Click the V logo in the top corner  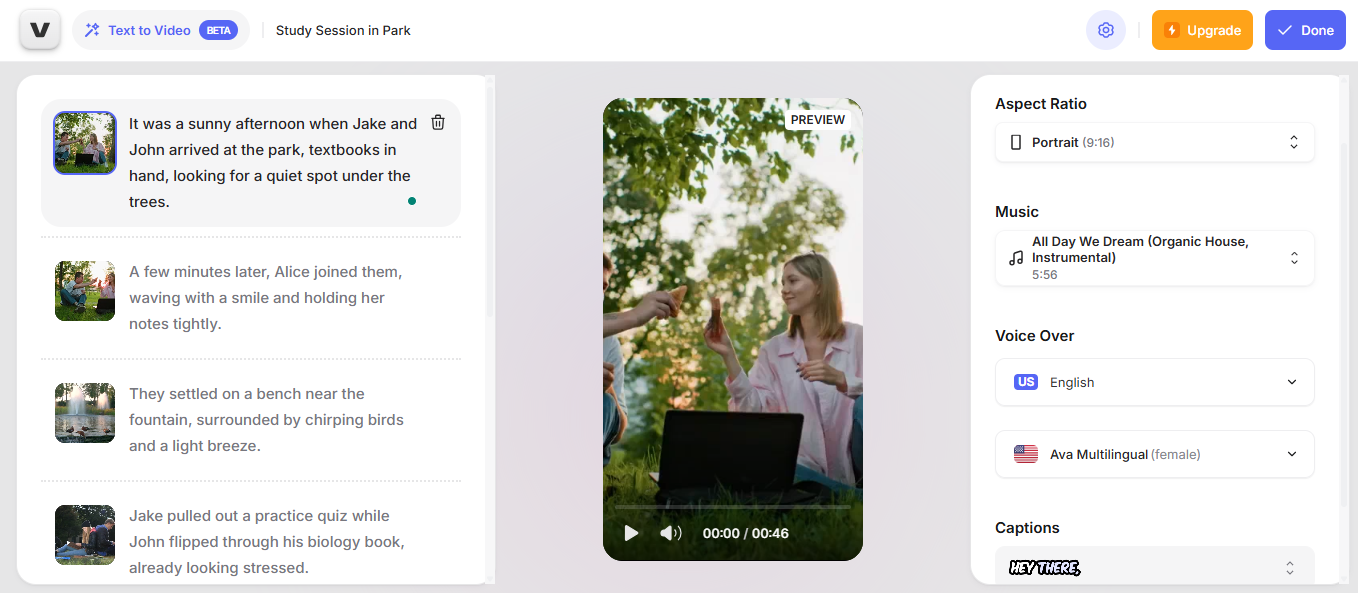pyautogui.click(x=39, y=29)
